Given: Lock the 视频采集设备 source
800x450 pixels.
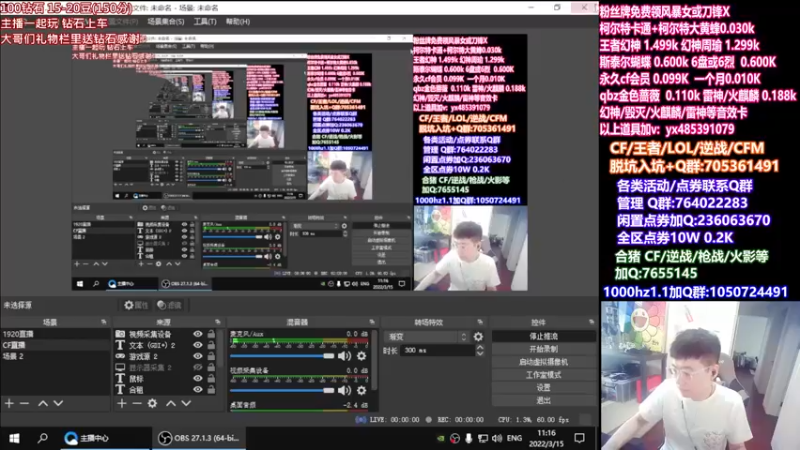Looking at the screenshot, I should [x=211, y=334].
